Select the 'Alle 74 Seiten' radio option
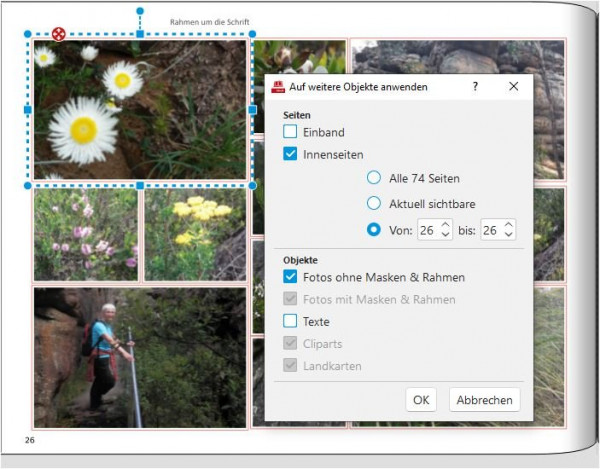600x469 pixels. pyautogui.click(x=374, y=178)
